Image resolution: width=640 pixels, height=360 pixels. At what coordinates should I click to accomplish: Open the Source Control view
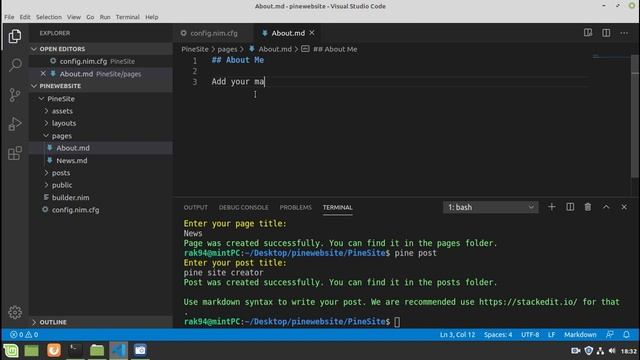click(x=15, y=95)
